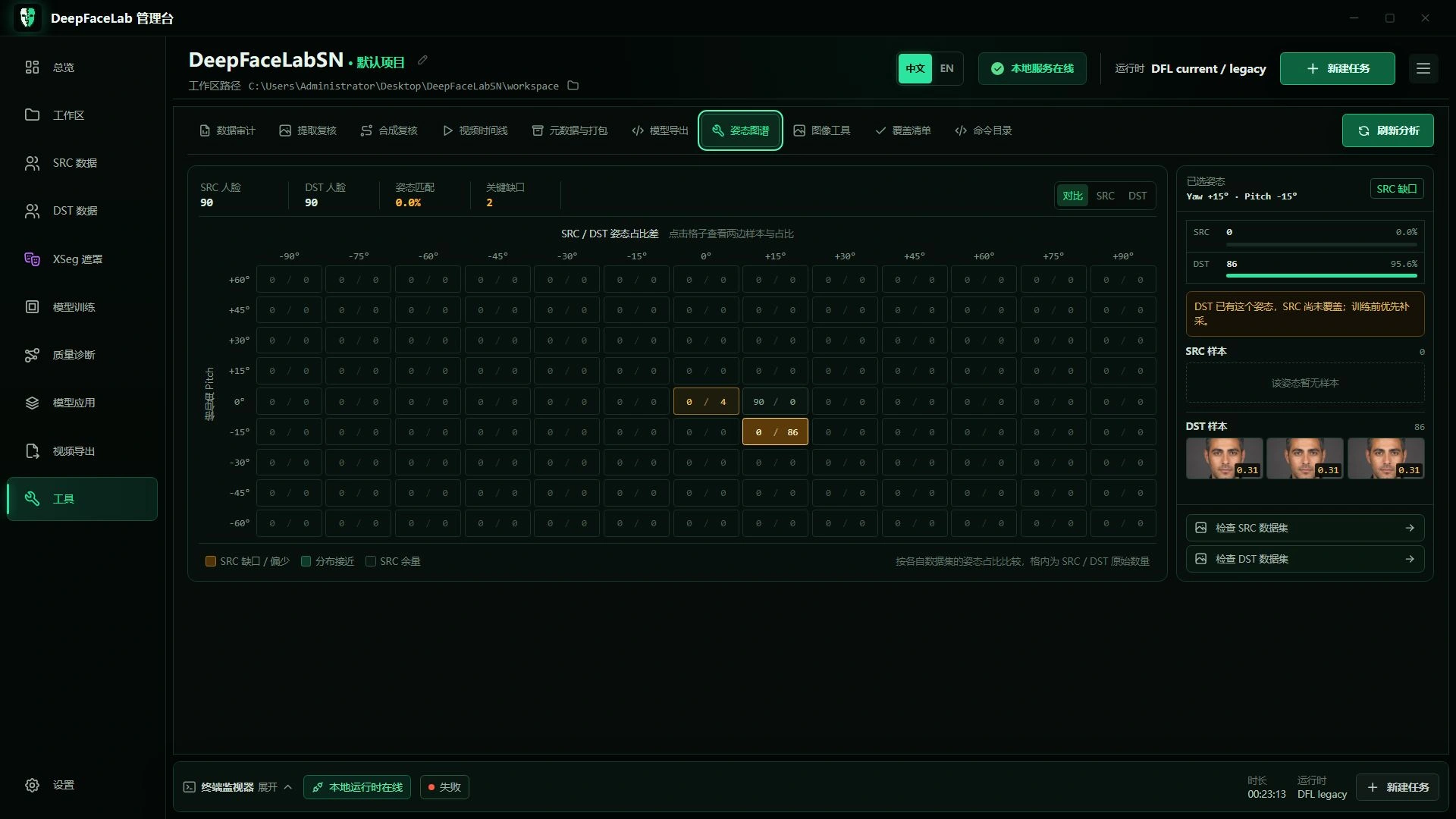Switch to the 提取复核 tab
Screen dimensions: 1456x819
(x=308, y=130)
